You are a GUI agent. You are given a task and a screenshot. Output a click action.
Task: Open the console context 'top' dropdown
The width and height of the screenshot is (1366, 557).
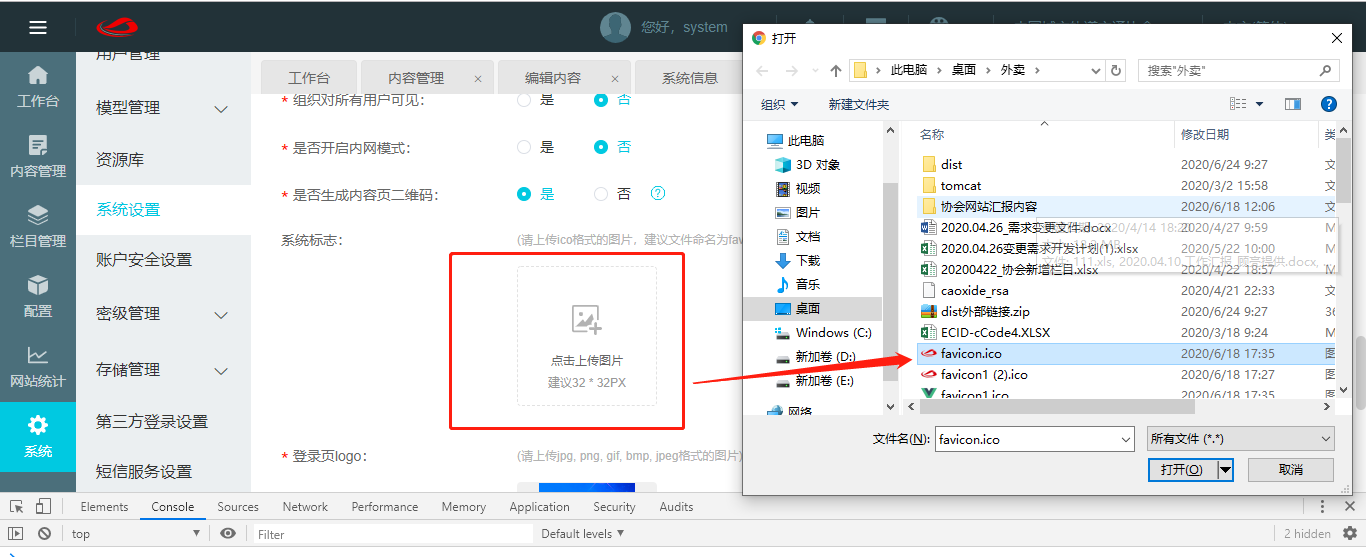pyautogui.click(x=136, y=534)
